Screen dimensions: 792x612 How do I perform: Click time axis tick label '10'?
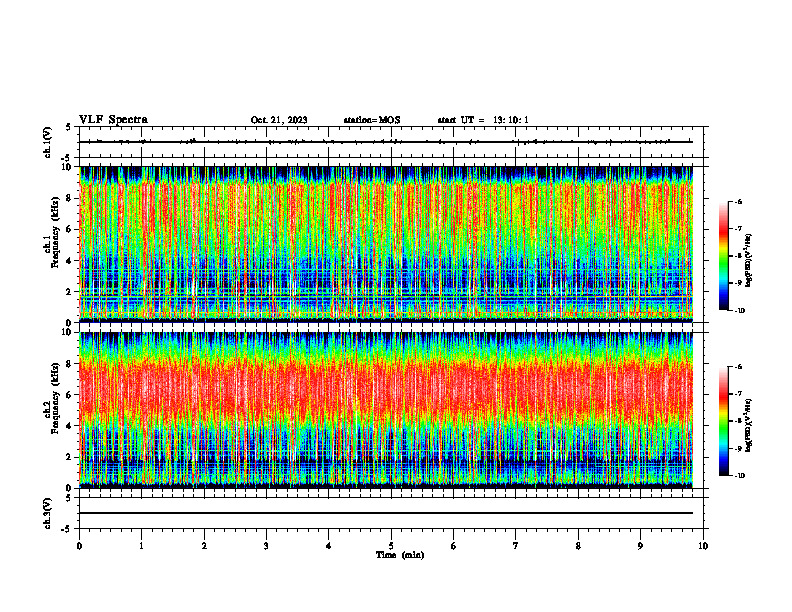coord(703,546)
